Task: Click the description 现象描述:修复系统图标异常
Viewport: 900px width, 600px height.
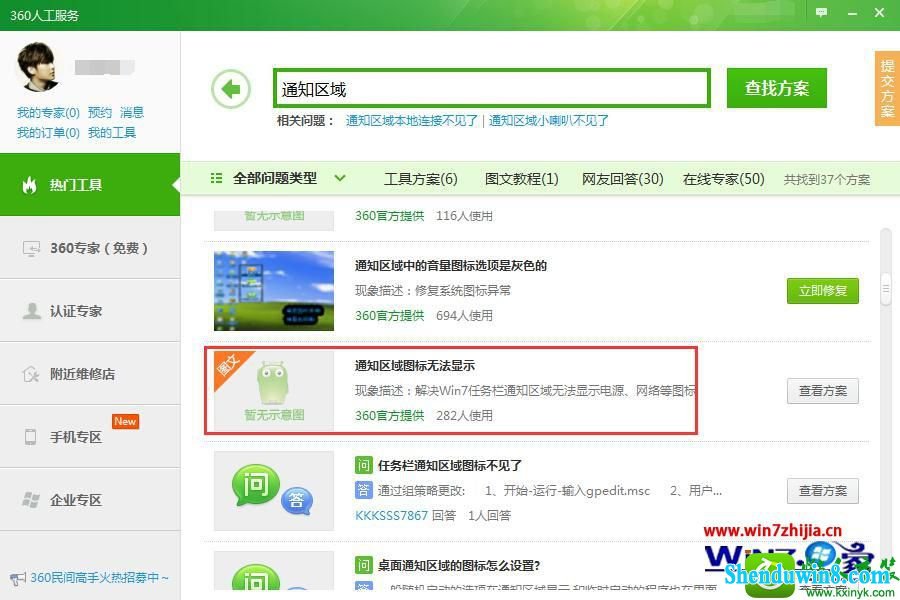Action: [x=433, y=291]
